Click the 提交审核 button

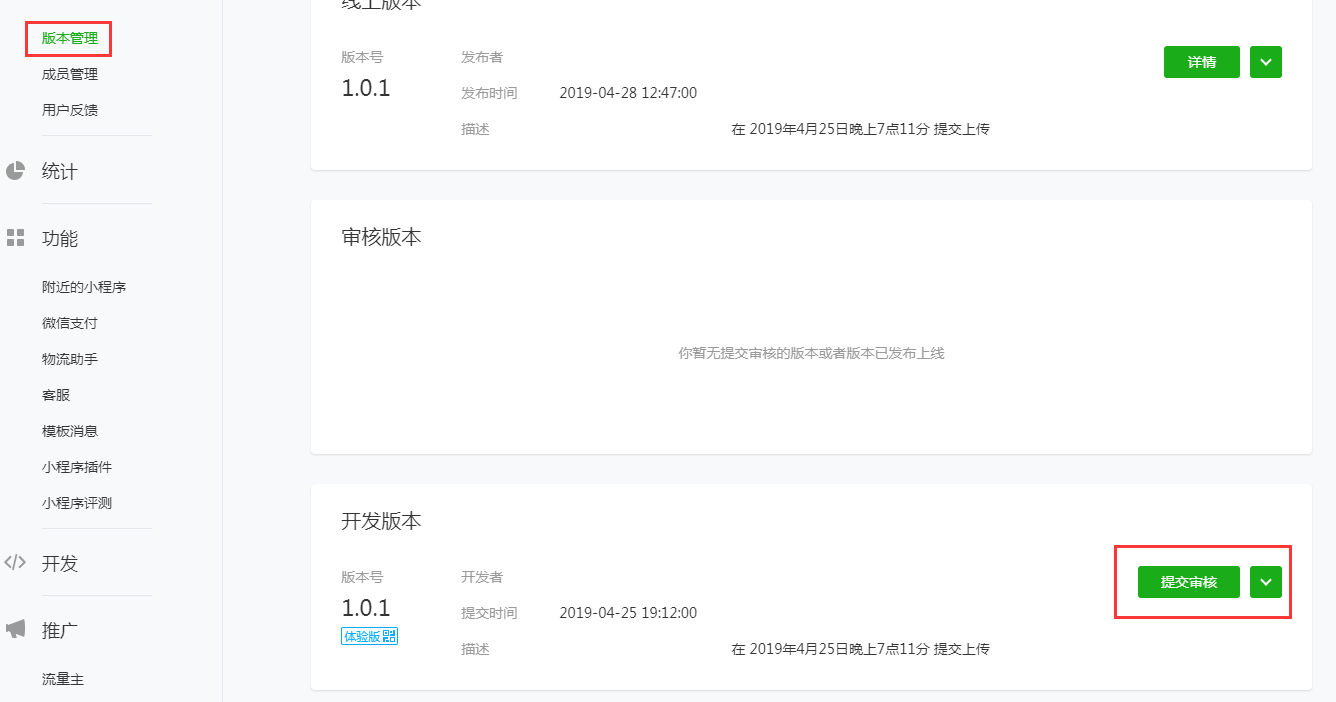tap(1189, 582)
